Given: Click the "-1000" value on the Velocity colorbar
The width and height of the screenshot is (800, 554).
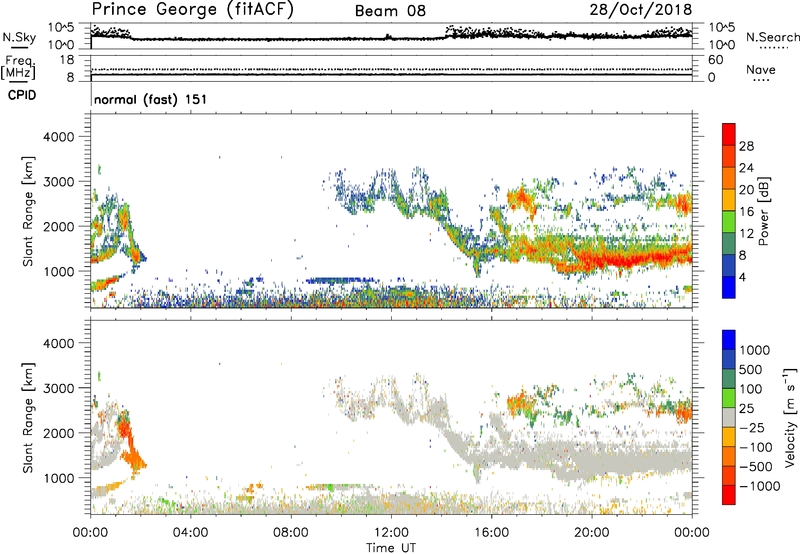Looking at the screenshot, I should [760, 486].
